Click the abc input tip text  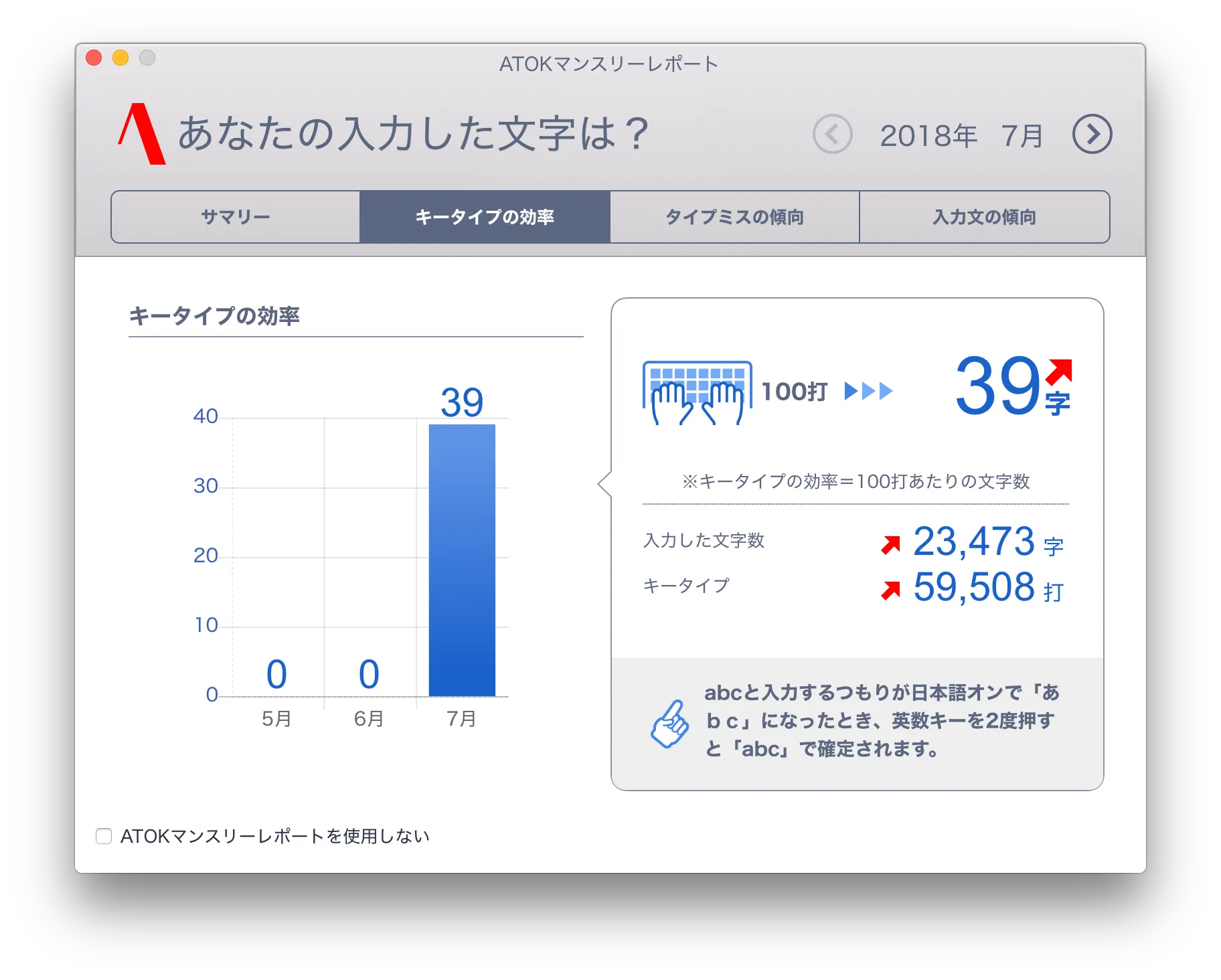882,721
